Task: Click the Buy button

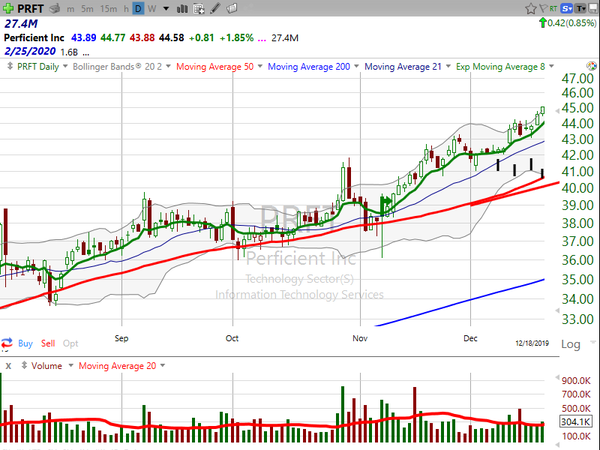Action: pos(25,343)
